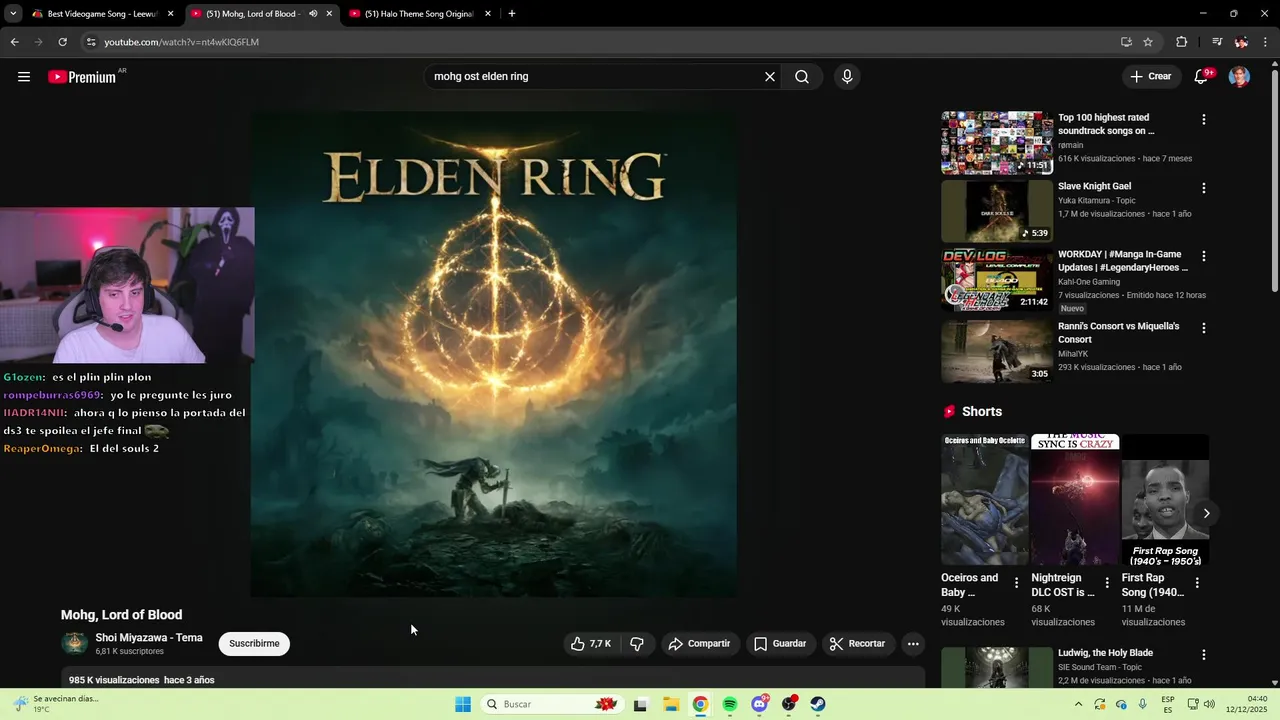1280x720 pixels.
Task: Clear the search box with X icon
Action: [770, 77]
